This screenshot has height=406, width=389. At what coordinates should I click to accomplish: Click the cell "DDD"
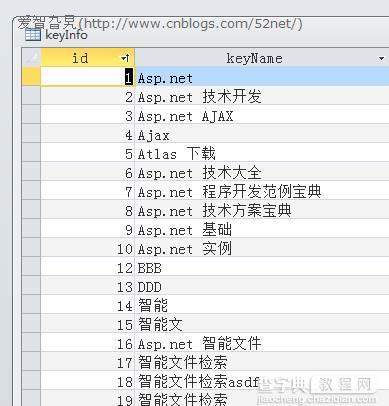(262, 286)
